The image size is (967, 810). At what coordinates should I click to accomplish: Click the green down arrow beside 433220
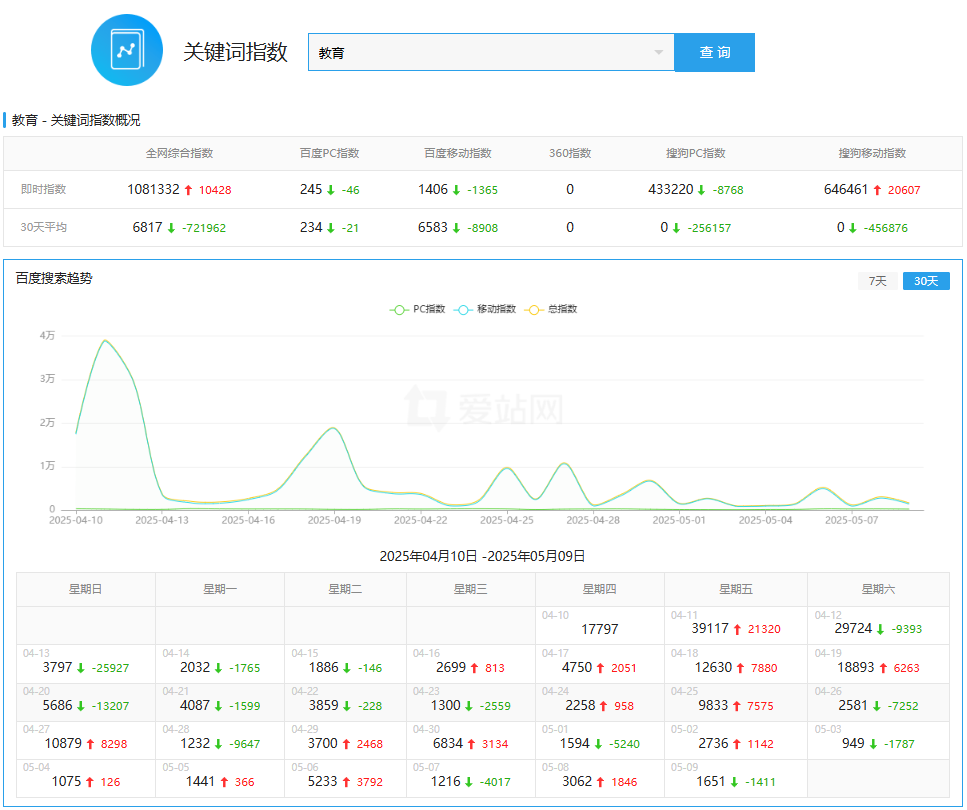click(702, 190)
